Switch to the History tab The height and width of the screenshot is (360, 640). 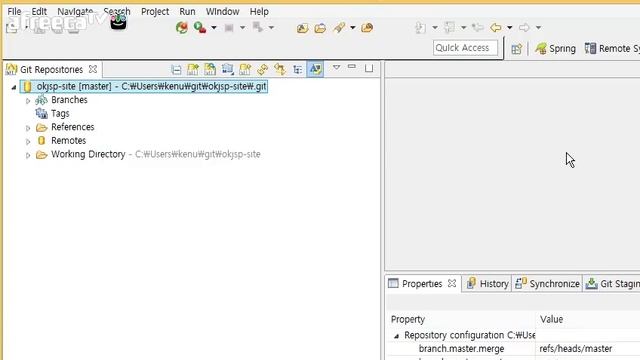point(488,284)
